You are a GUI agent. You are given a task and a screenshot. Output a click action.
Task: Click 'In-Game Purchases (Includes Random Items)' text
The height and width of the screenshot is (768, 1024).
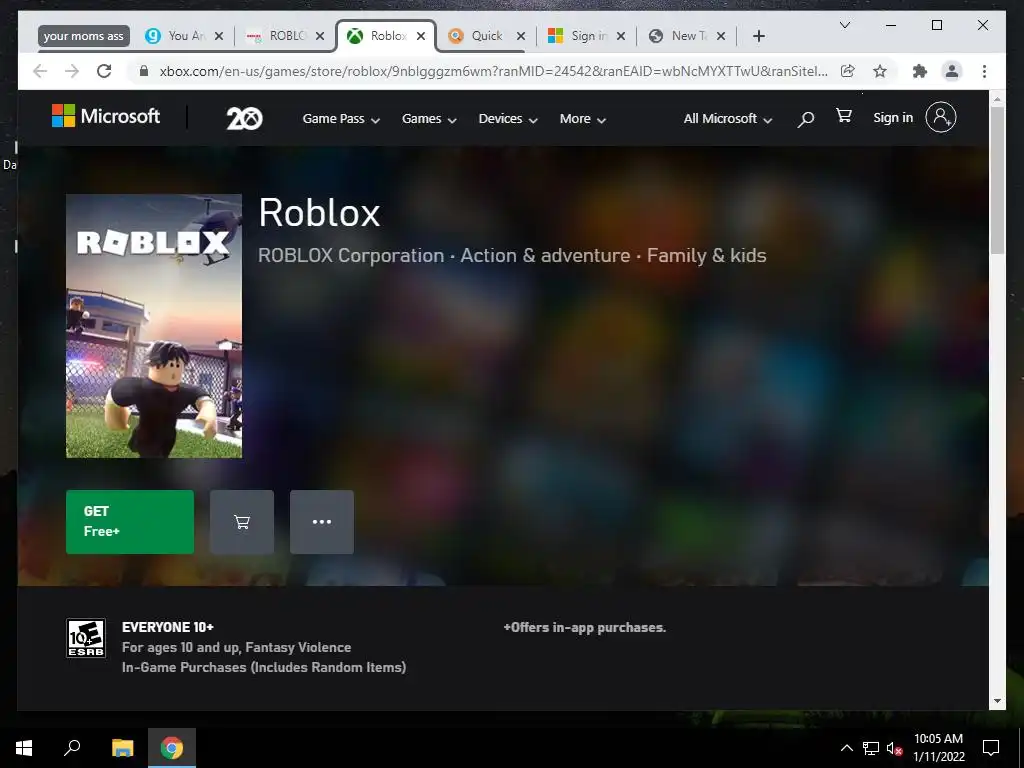(264, 667)
